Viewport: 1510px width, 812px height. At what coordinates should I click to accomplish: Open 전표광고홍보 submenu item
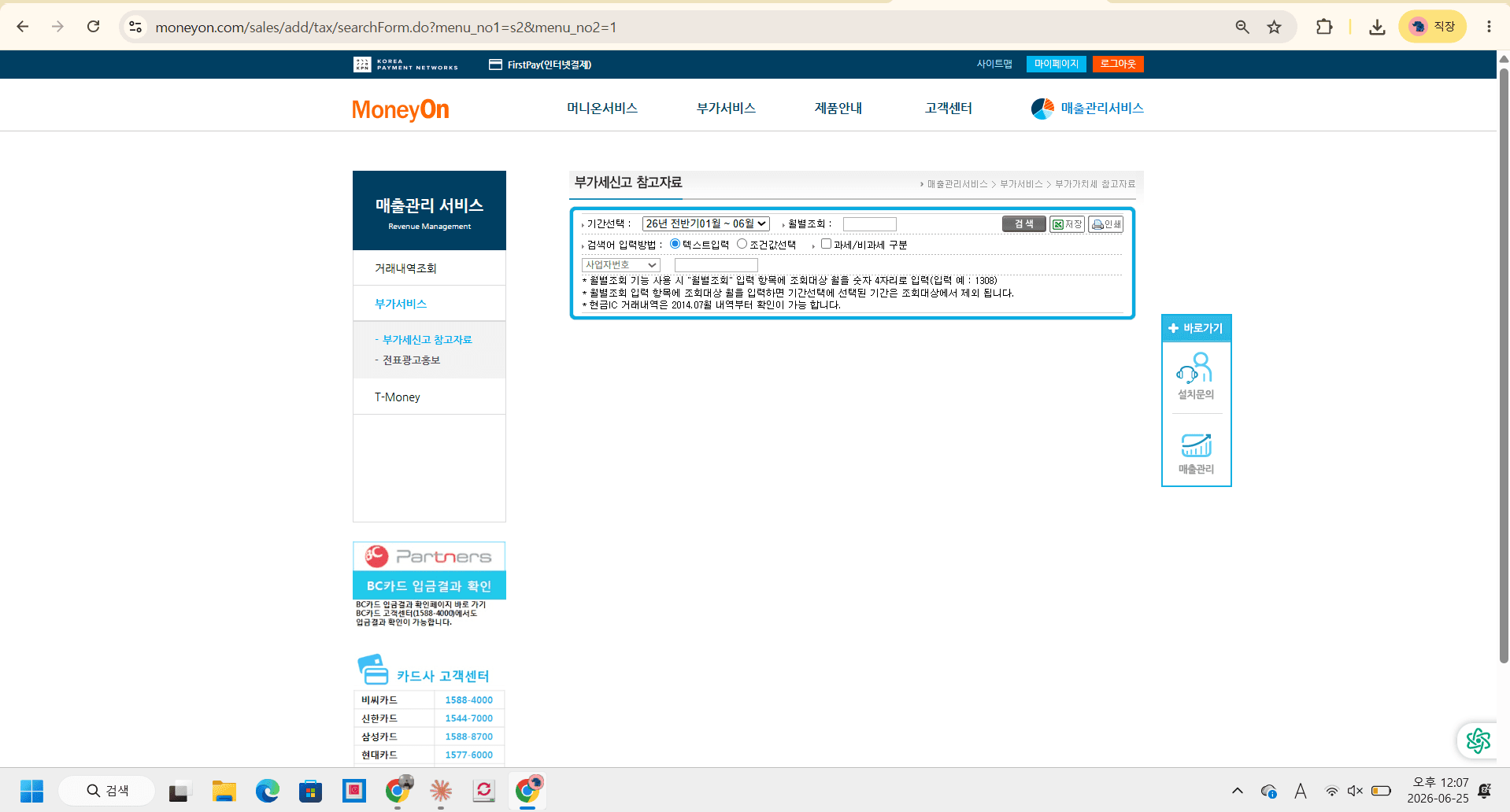411,360
